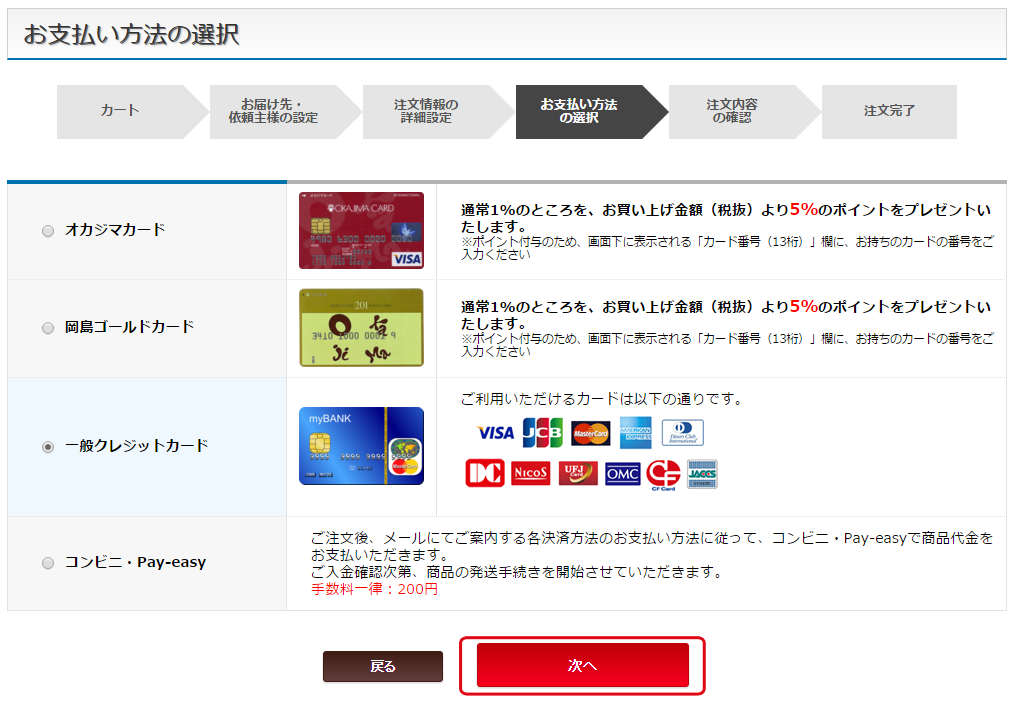Click the JCB card logo
1010x702 pixels.
click(542, 432)
